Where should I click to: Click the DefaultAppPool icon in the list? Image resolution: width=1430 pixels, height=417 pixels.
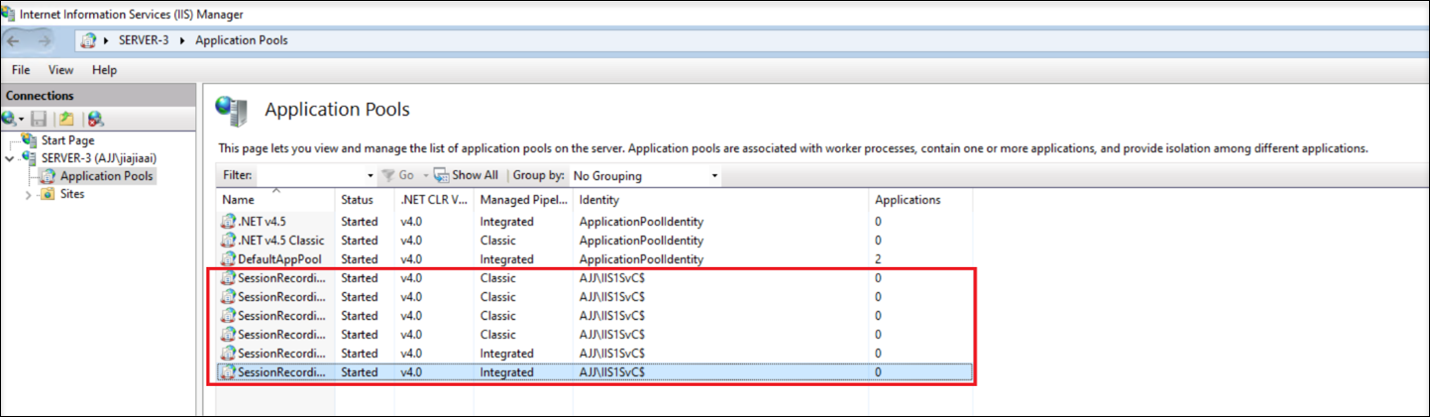pyautogui.click(x=228, y=259)
